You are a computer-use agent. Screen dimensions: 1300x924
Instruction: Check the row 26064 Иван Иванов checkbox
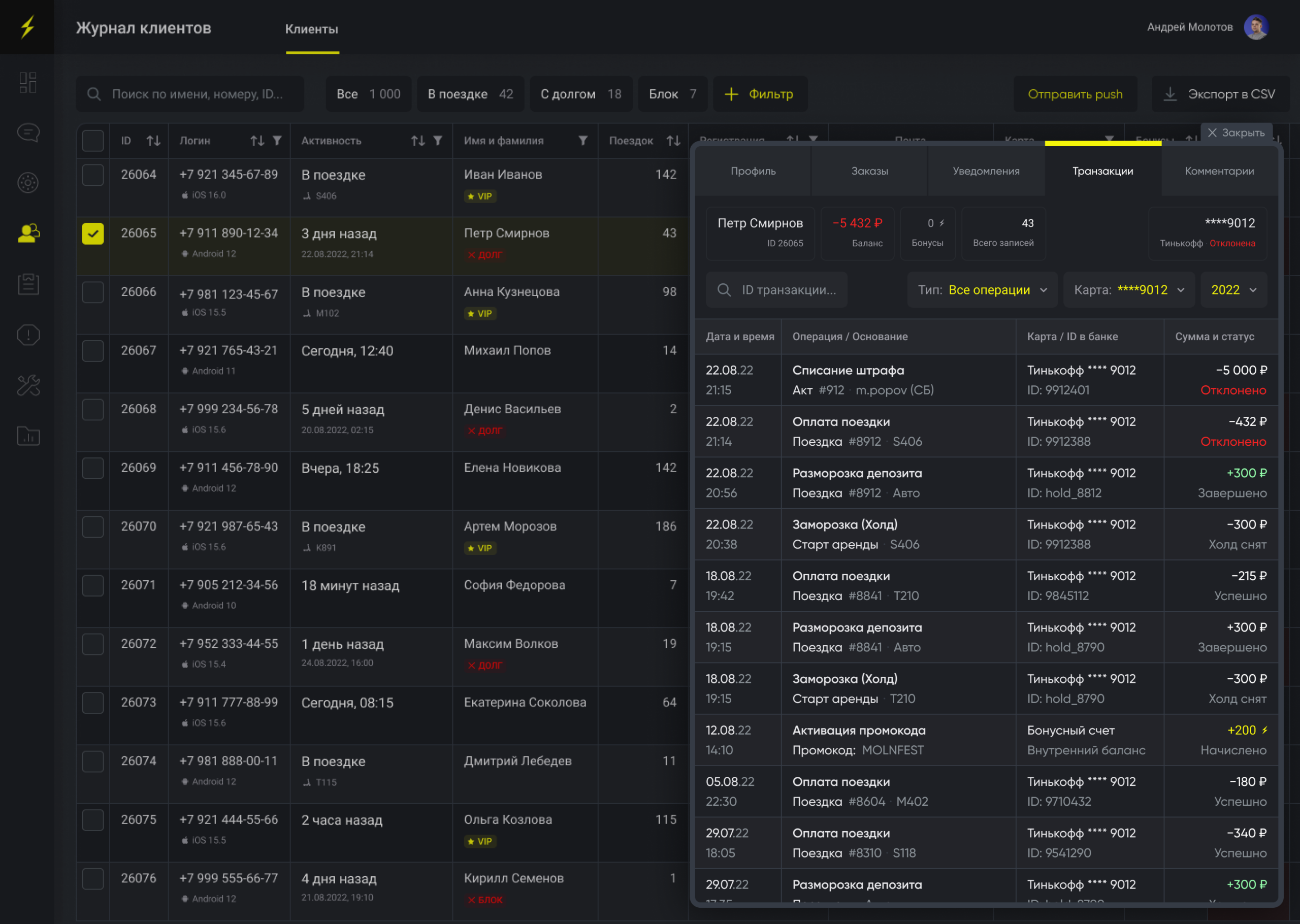tap(93, 175)
